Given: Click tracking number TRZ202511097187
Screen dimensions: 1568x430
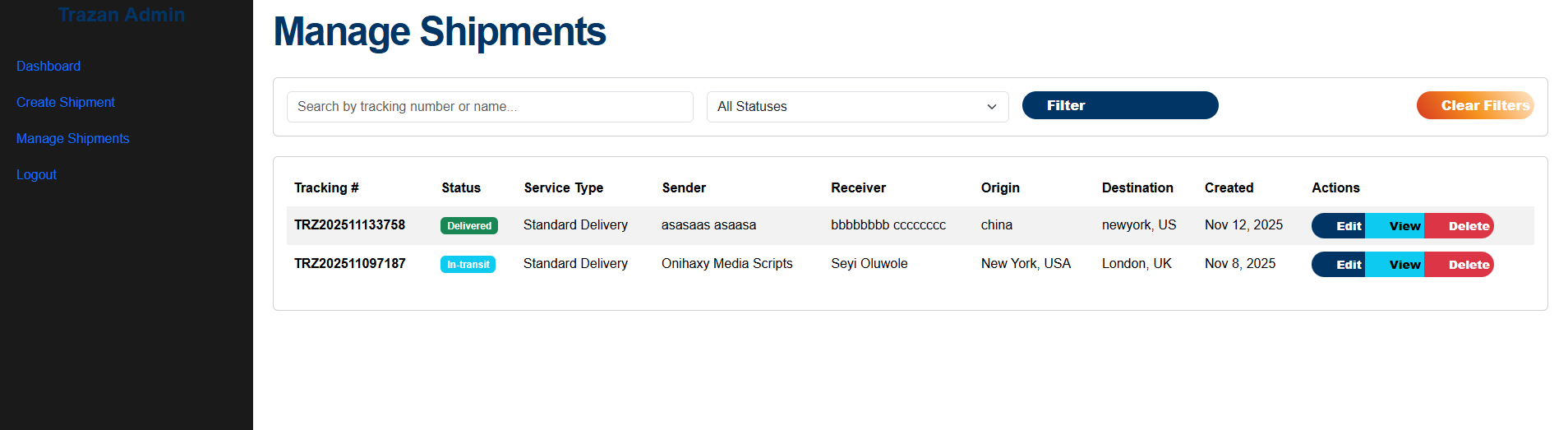Looking at the screenshot, I should coord(349,263).
